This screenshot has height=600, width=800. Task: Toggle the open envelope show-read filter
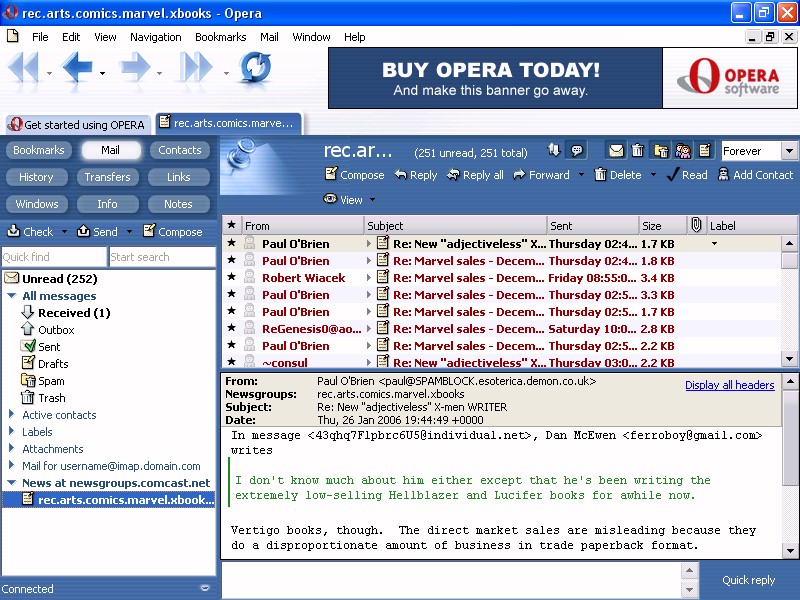[x=616, y=150]
